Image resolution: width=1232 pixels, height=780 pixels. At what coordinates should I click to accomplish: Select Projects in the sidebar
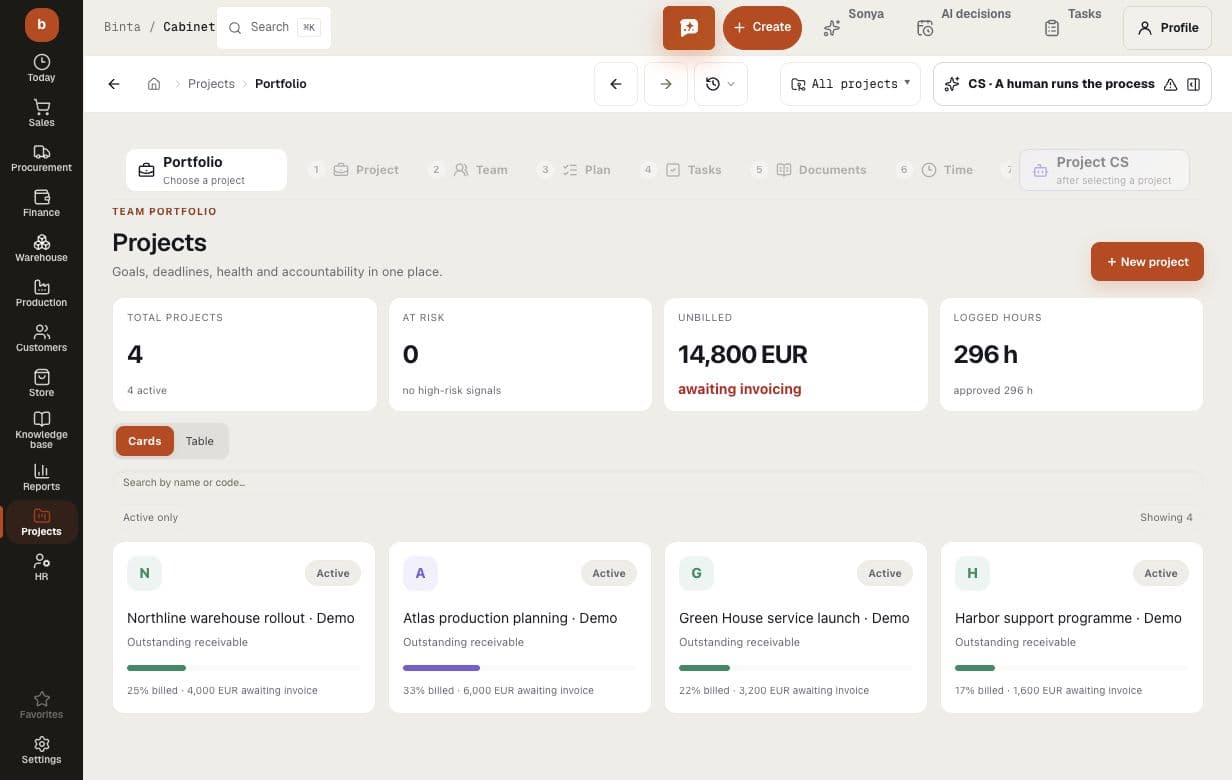41,522
